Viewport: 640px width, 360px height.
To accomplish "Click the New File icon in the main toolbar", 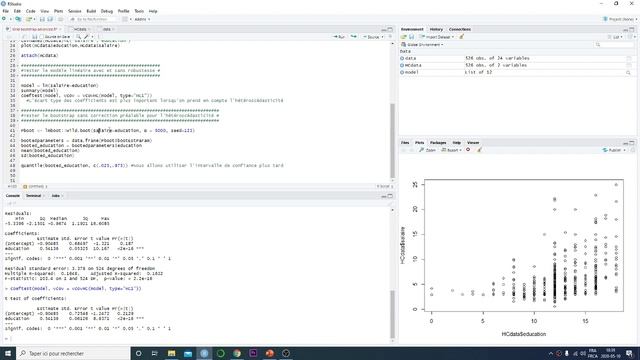I will click(4, 19).
